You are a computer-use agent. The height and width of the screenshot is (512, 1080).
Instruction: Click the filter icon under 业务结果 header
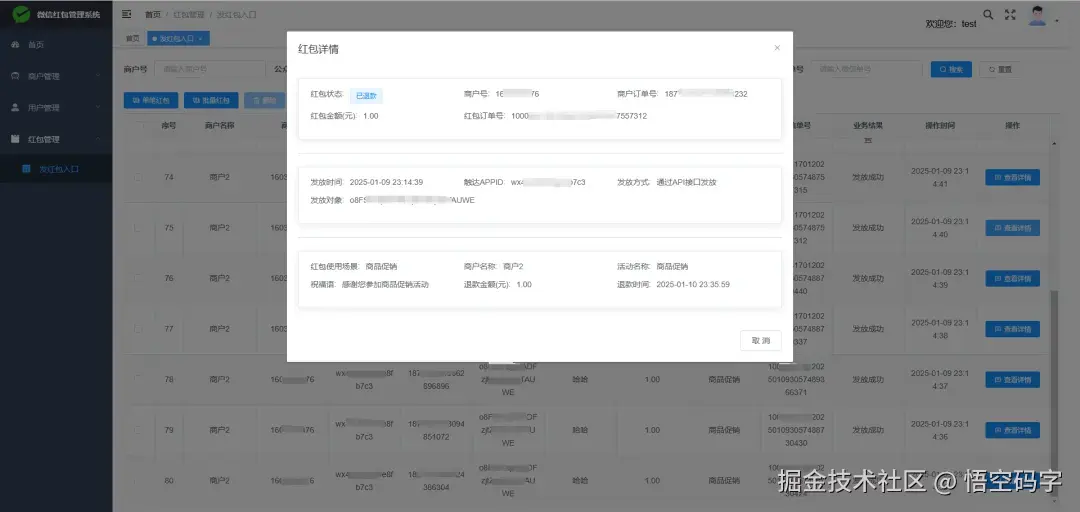pos(868,140)
